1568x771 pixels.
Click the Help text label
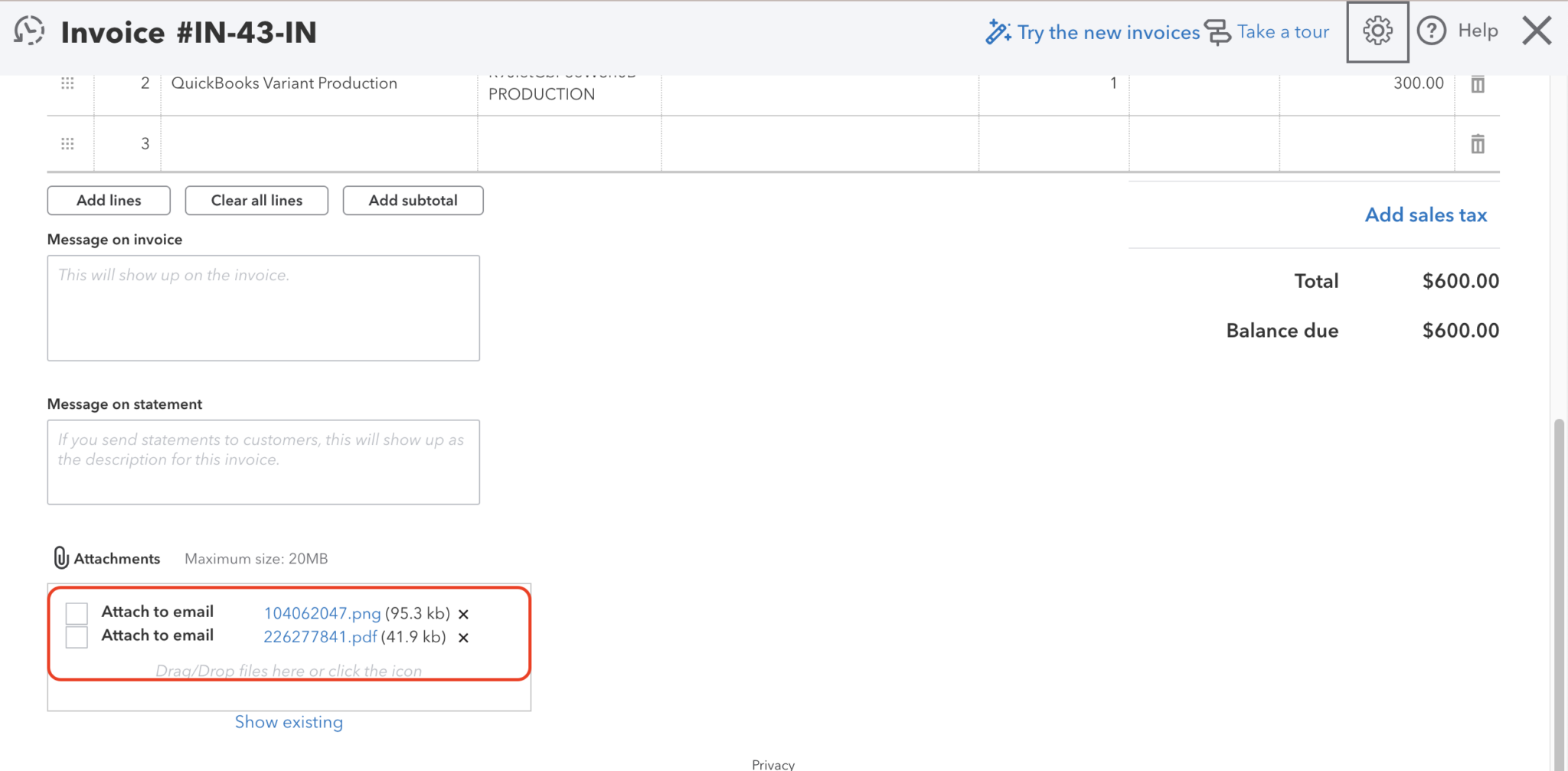point(1478,31)
